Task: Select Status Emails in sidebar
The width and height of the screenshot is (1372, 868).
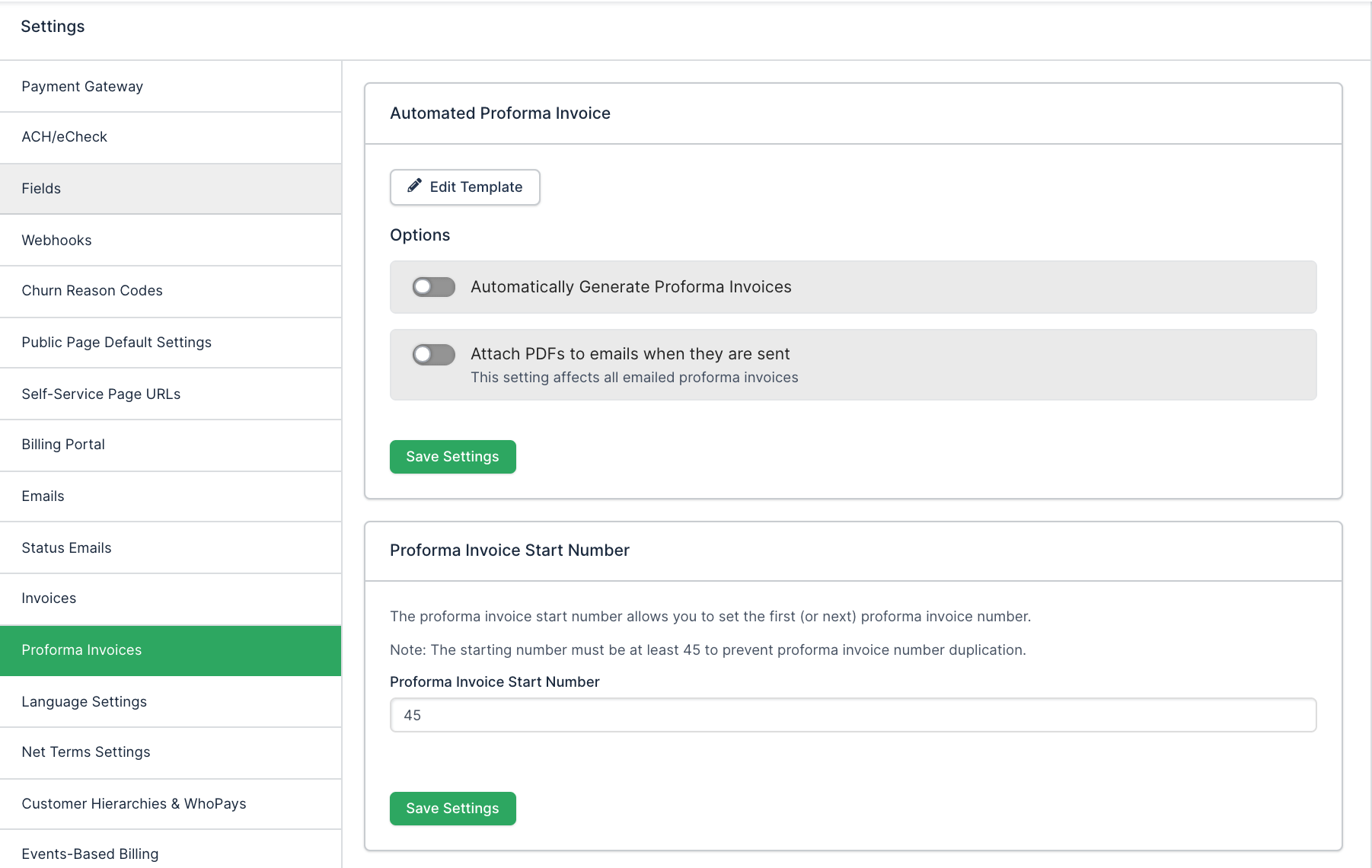Action: tap(66, 548)
